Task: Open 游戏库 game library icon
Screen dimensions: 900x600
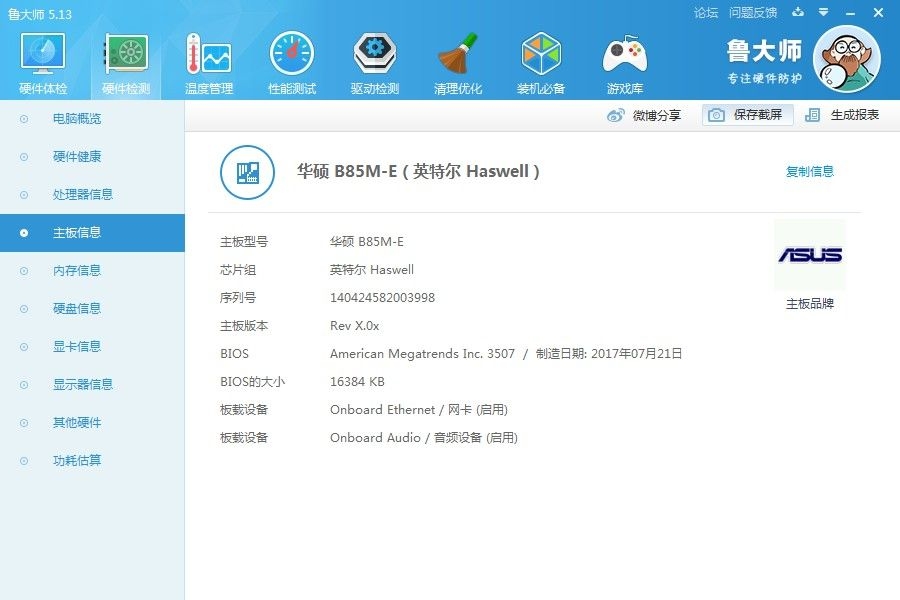Action: coord(624,63)
